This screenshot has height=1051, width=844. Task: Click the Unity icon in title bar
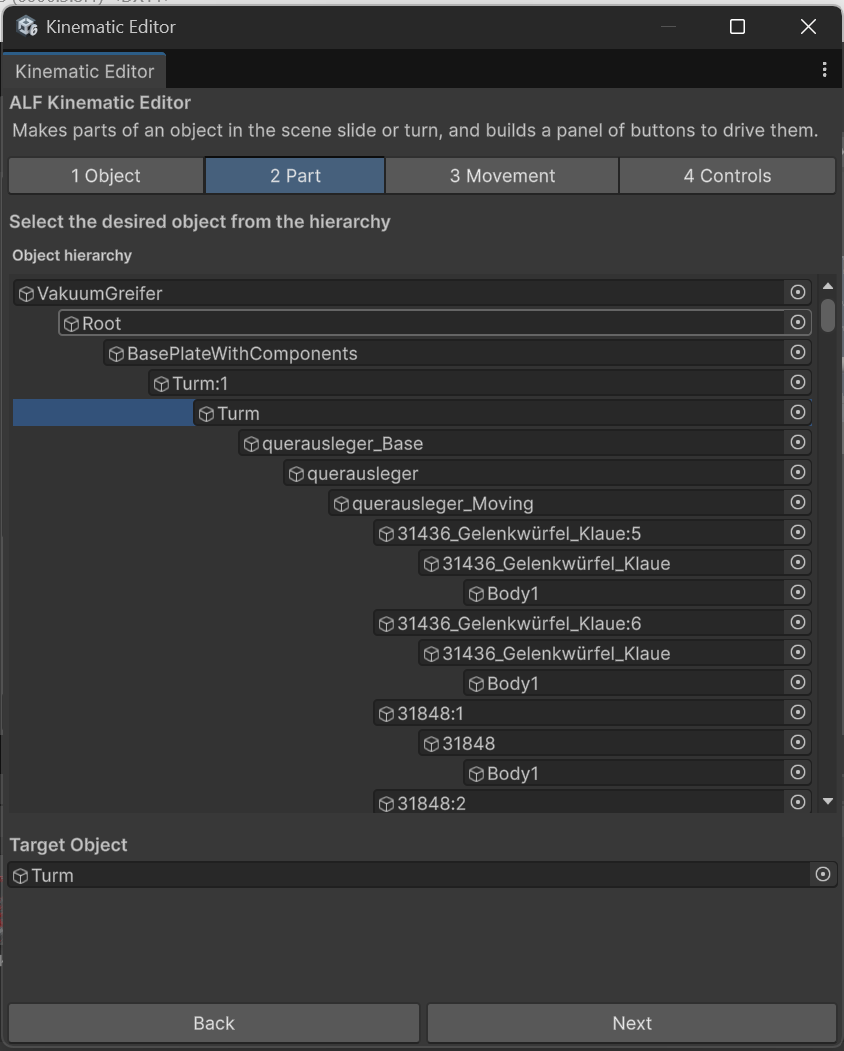click(27, 26)
